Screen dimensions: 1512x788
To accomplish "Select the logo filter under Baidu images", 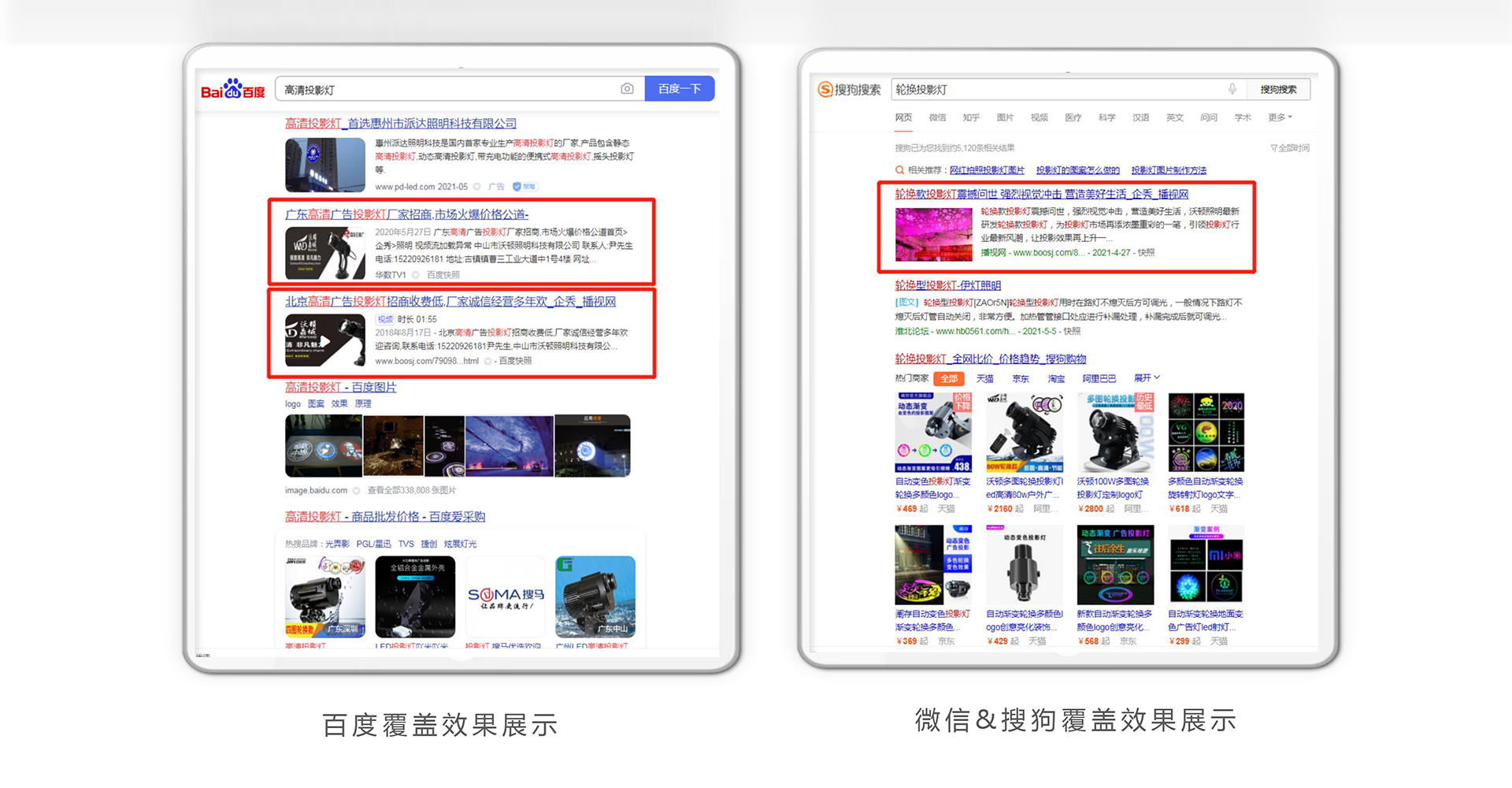I will [x=293, y=404].
